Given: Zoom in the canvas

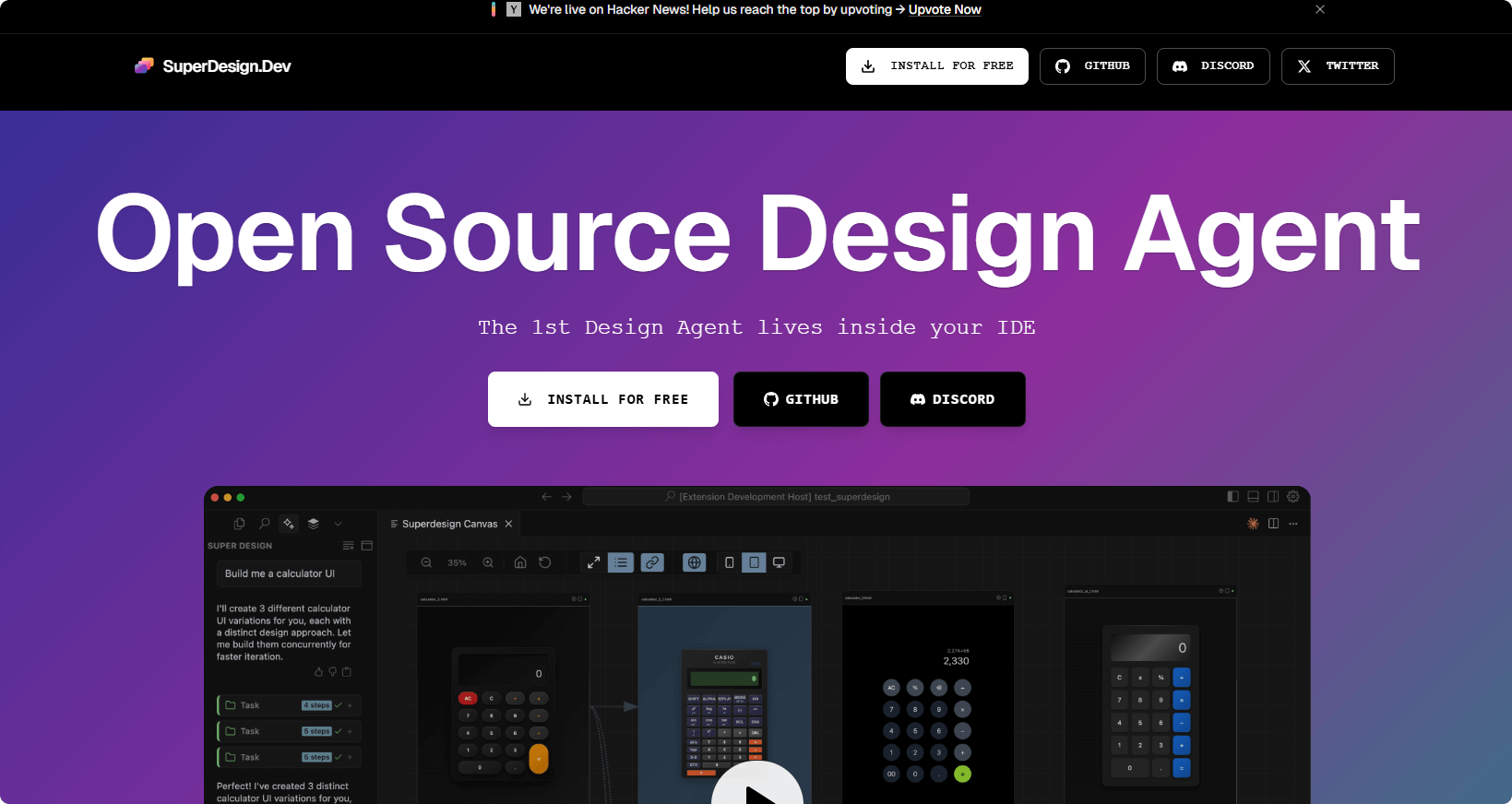Looking at the screenshot, I should point(488,562).
